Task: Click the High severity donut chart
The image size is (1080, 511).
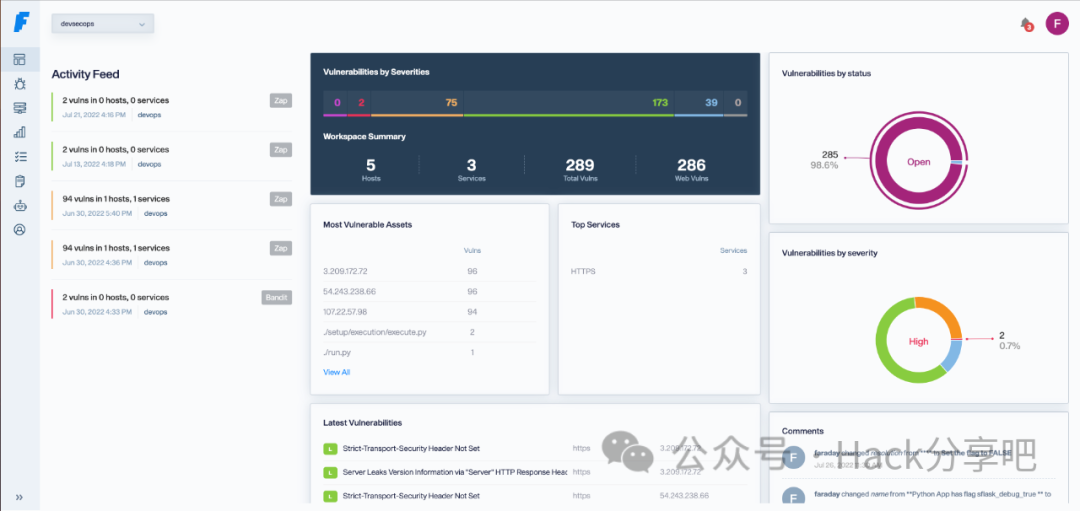Action: click(x=918, y=340)
